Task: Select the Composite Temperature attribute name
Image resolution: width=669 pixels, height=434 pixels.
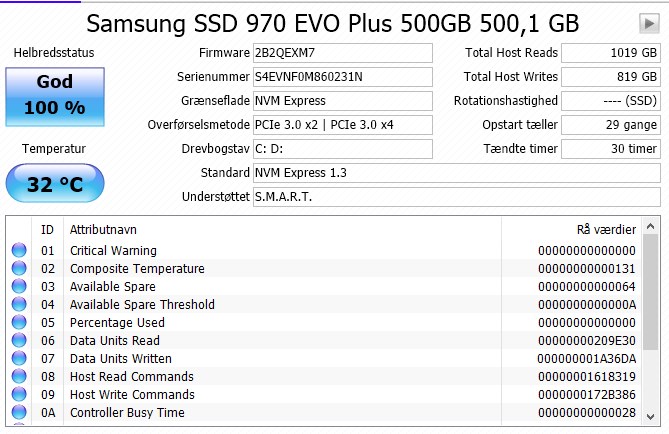Action: coord(137,268)
